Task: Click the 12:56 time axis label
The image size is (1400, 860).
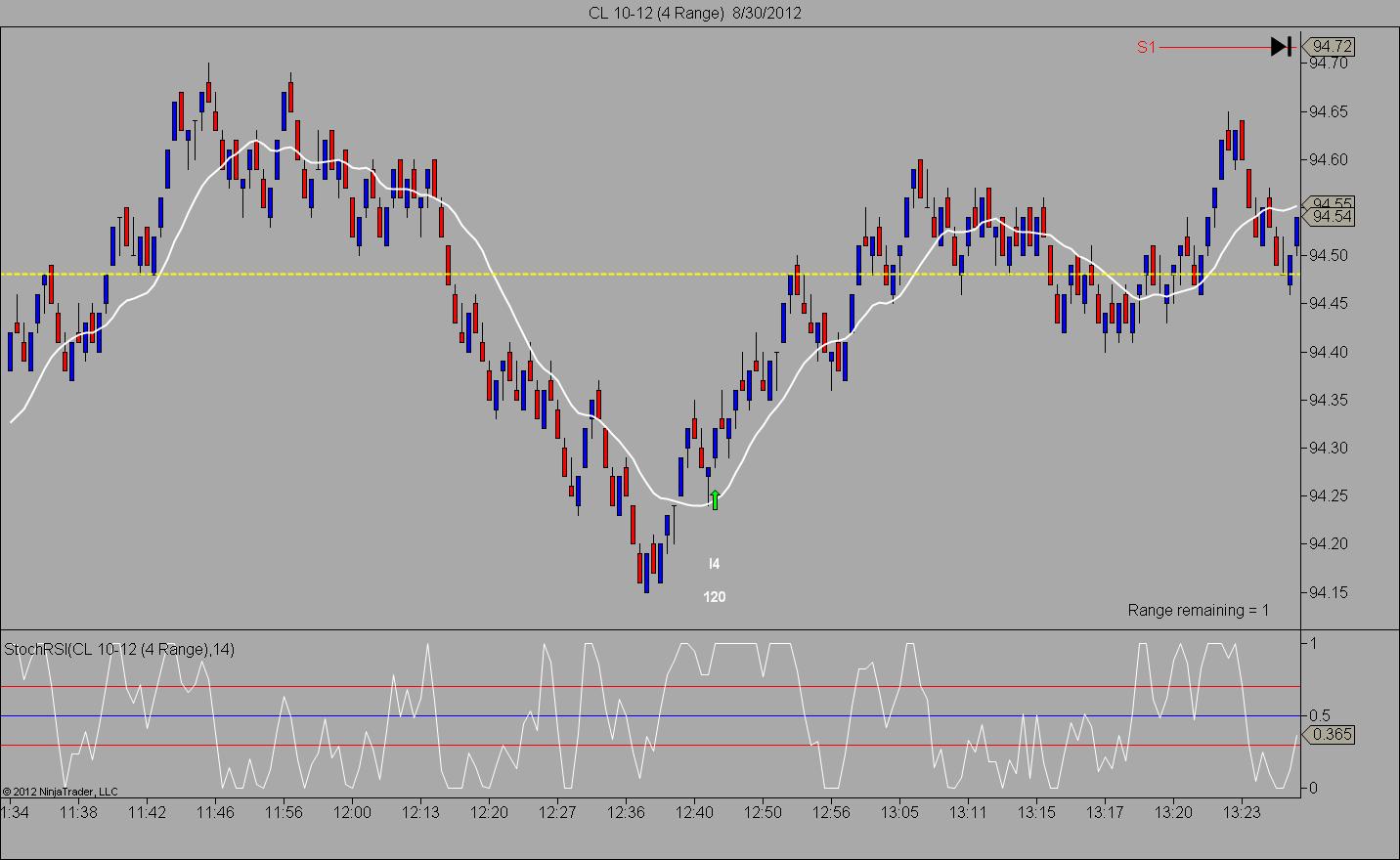Action: [831, 812]
